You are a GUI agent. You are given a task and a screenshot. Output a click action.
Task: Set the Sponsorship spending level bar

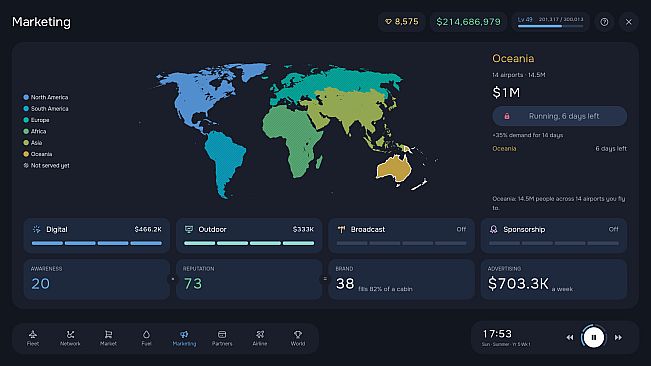(554, 243)
